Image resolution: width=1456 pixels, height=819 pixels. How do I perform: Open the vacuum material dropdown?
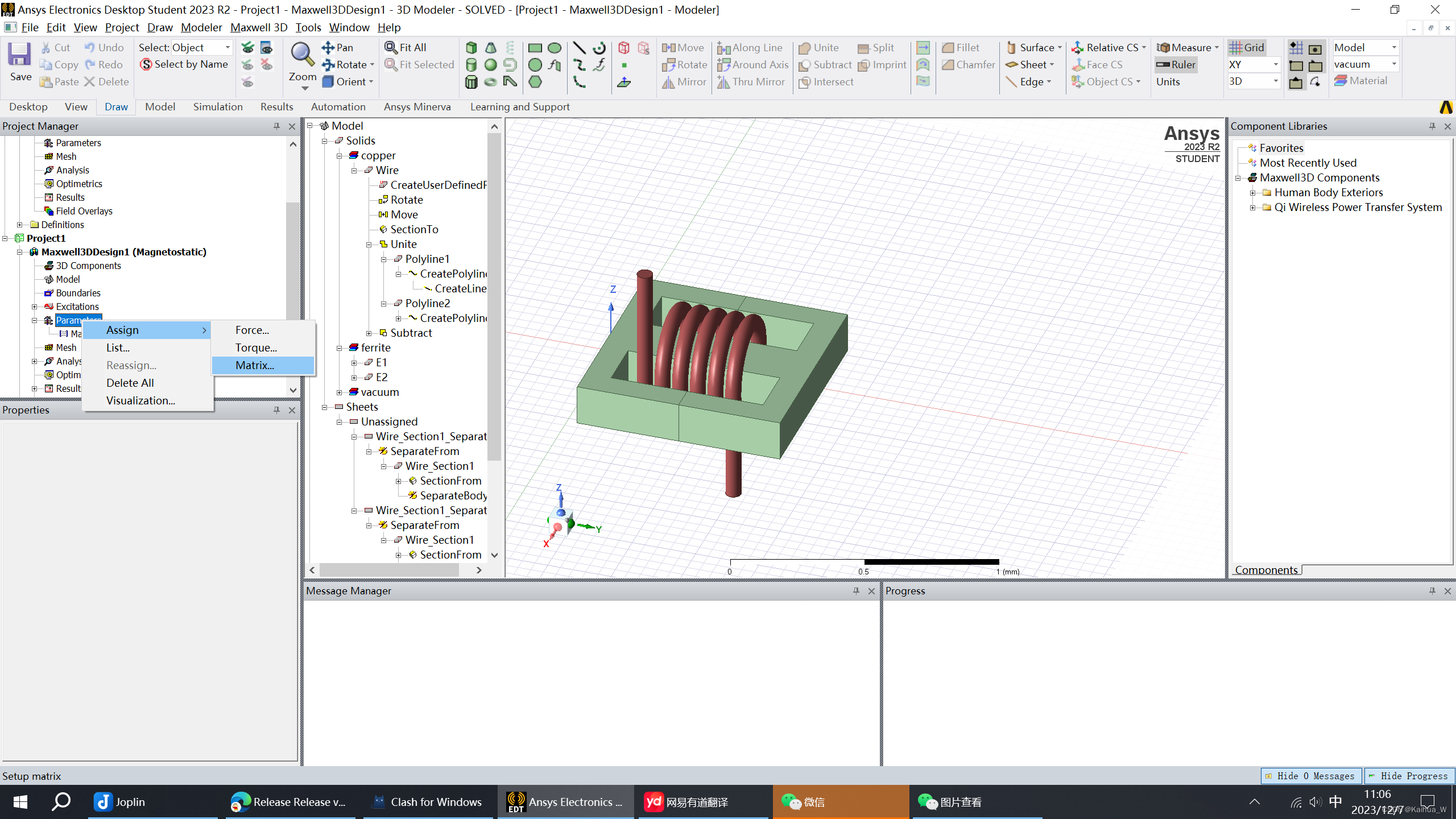tap(1393, 64)
